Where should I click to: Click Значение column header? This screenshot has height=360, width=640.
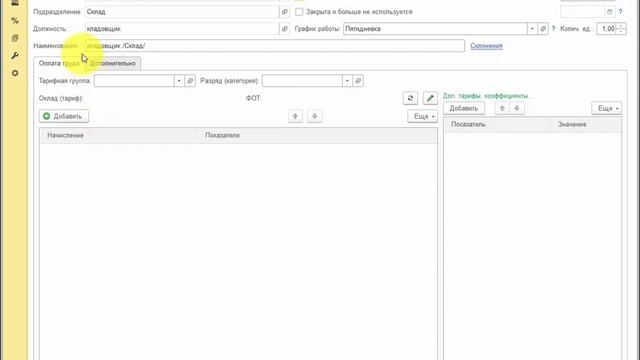pos(586,124)
